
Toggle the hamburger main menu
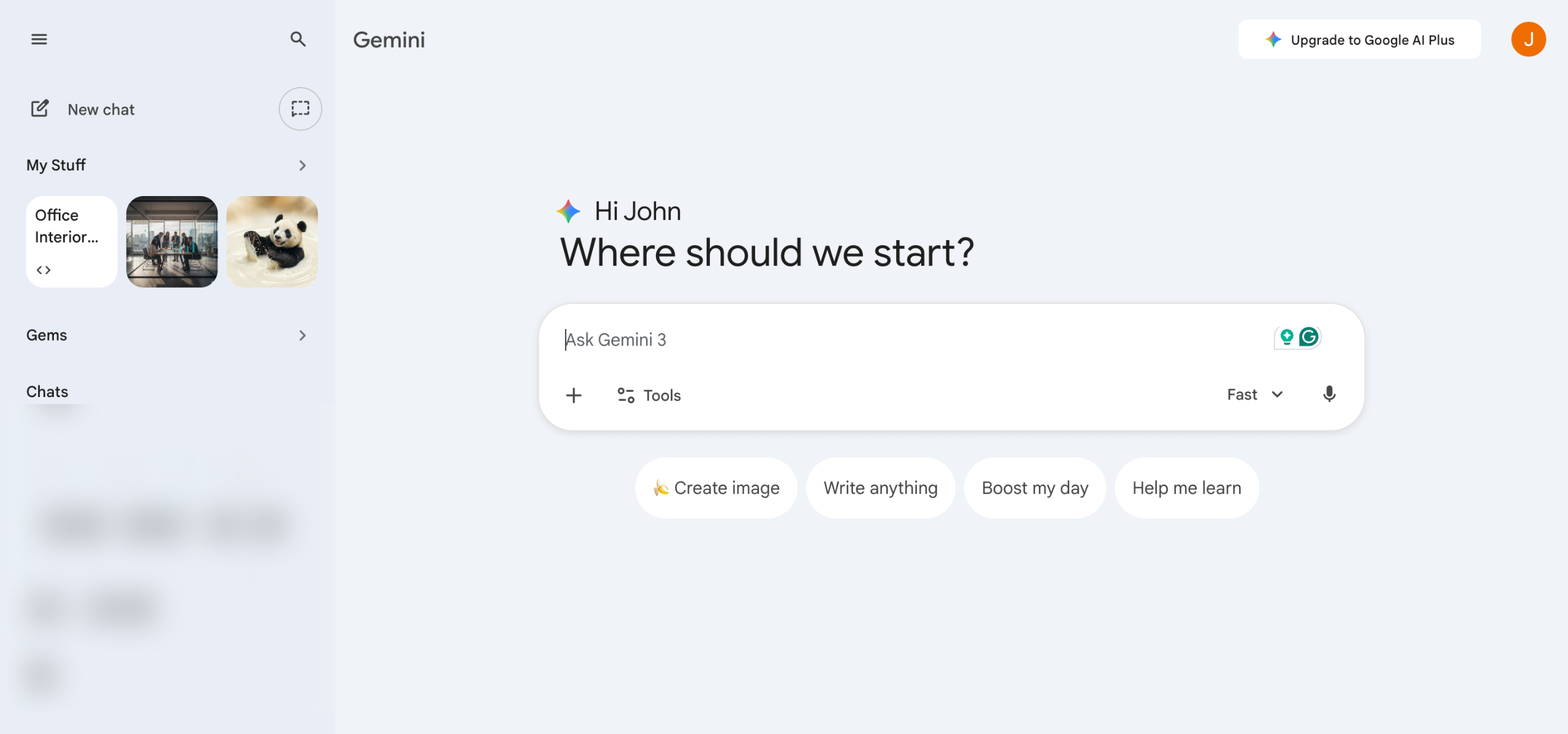pos(39,39)
